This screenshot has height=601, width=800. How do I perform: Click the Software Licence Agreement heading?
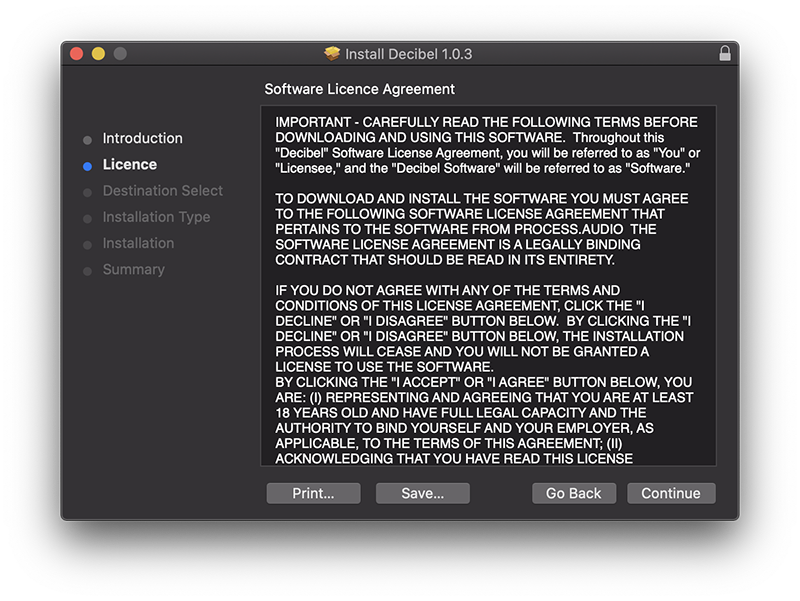(359, 89)
